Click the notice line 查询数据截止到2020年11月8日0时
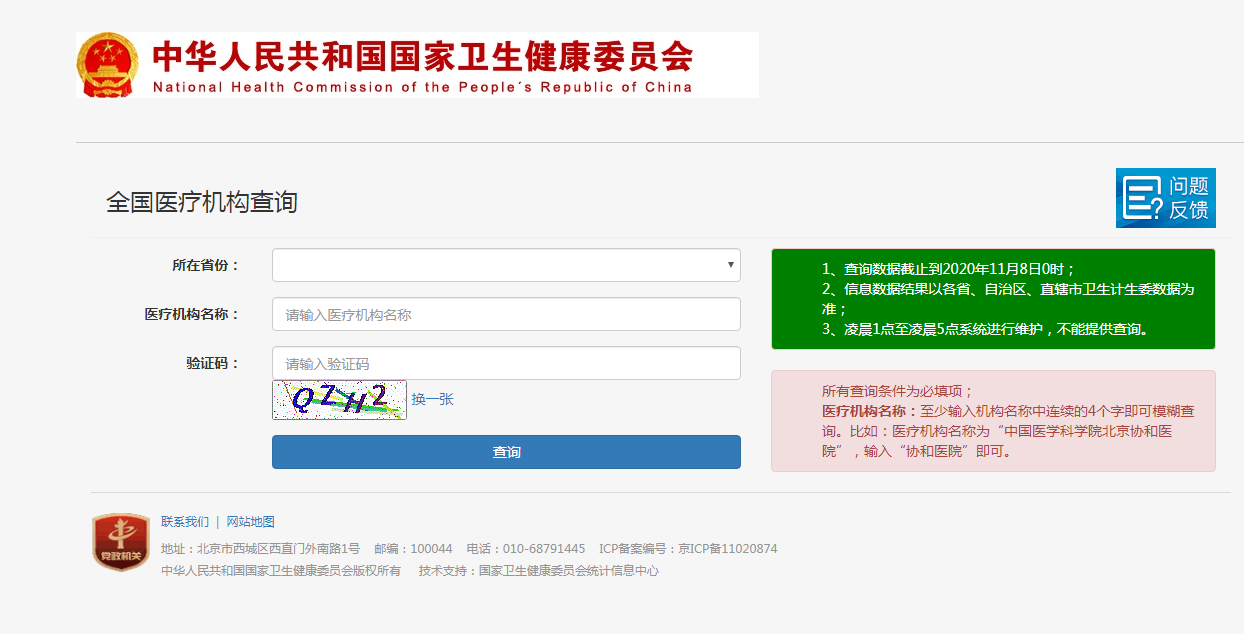Screen dimensions: 1244x634 (x=948, y=269)
